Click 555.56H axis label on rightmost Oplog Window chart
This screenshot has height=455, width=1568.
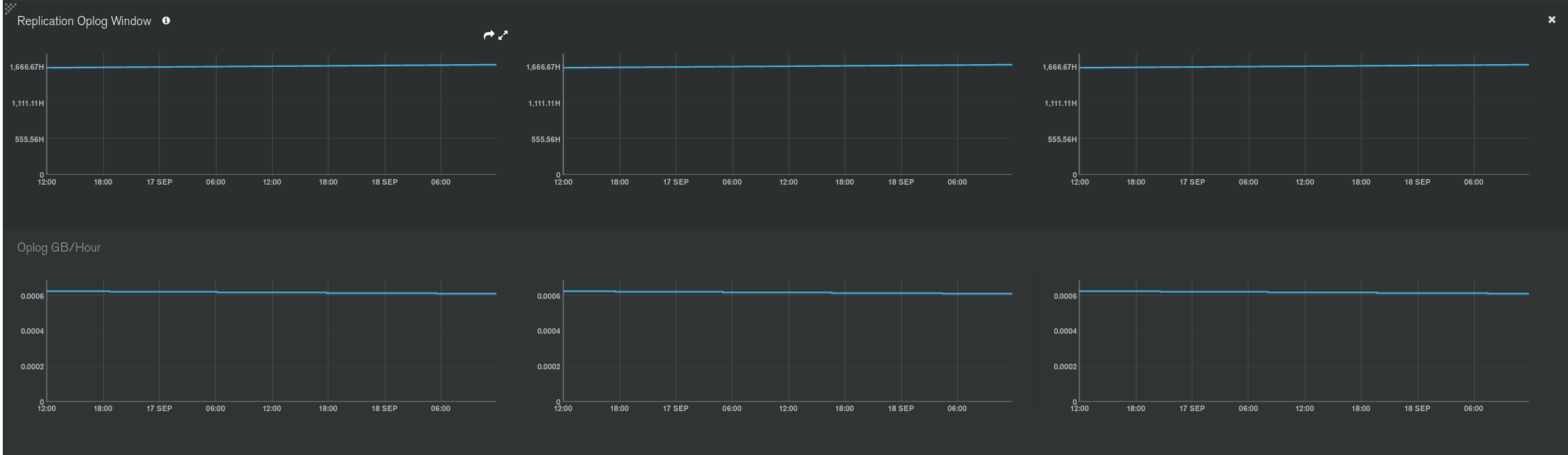pos(1062,139)
